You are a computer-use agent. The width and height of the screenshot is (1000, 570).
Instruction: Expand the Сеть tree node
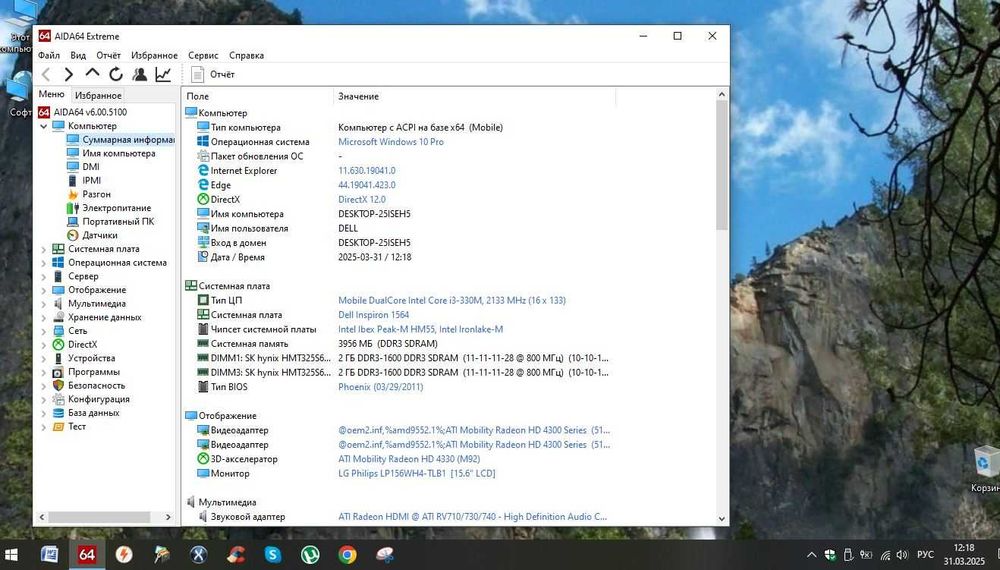44,331
